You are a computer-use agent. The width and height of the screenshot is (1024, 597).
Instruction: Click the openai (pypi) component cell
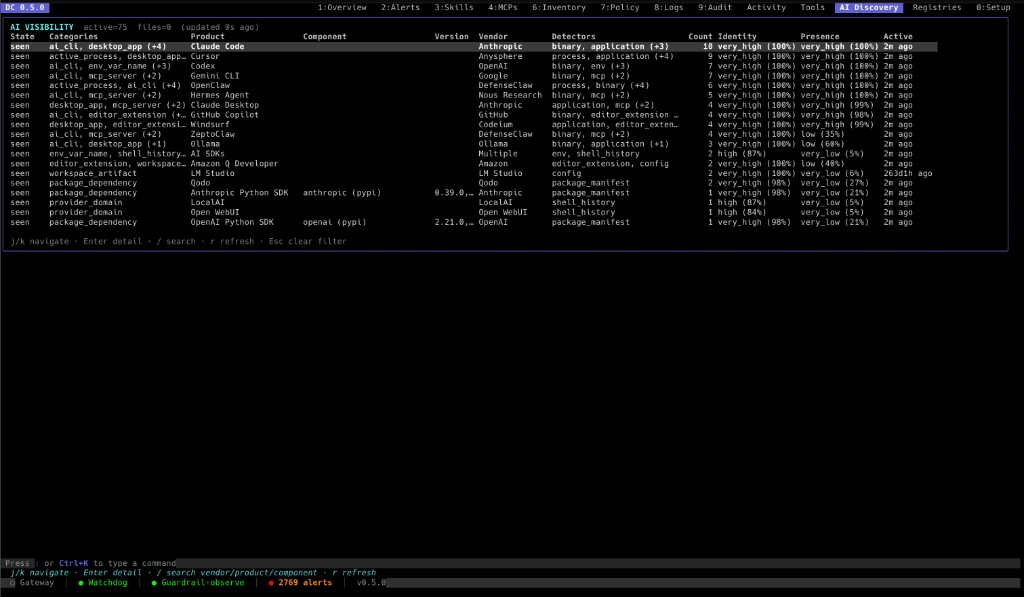pos(334,222)
